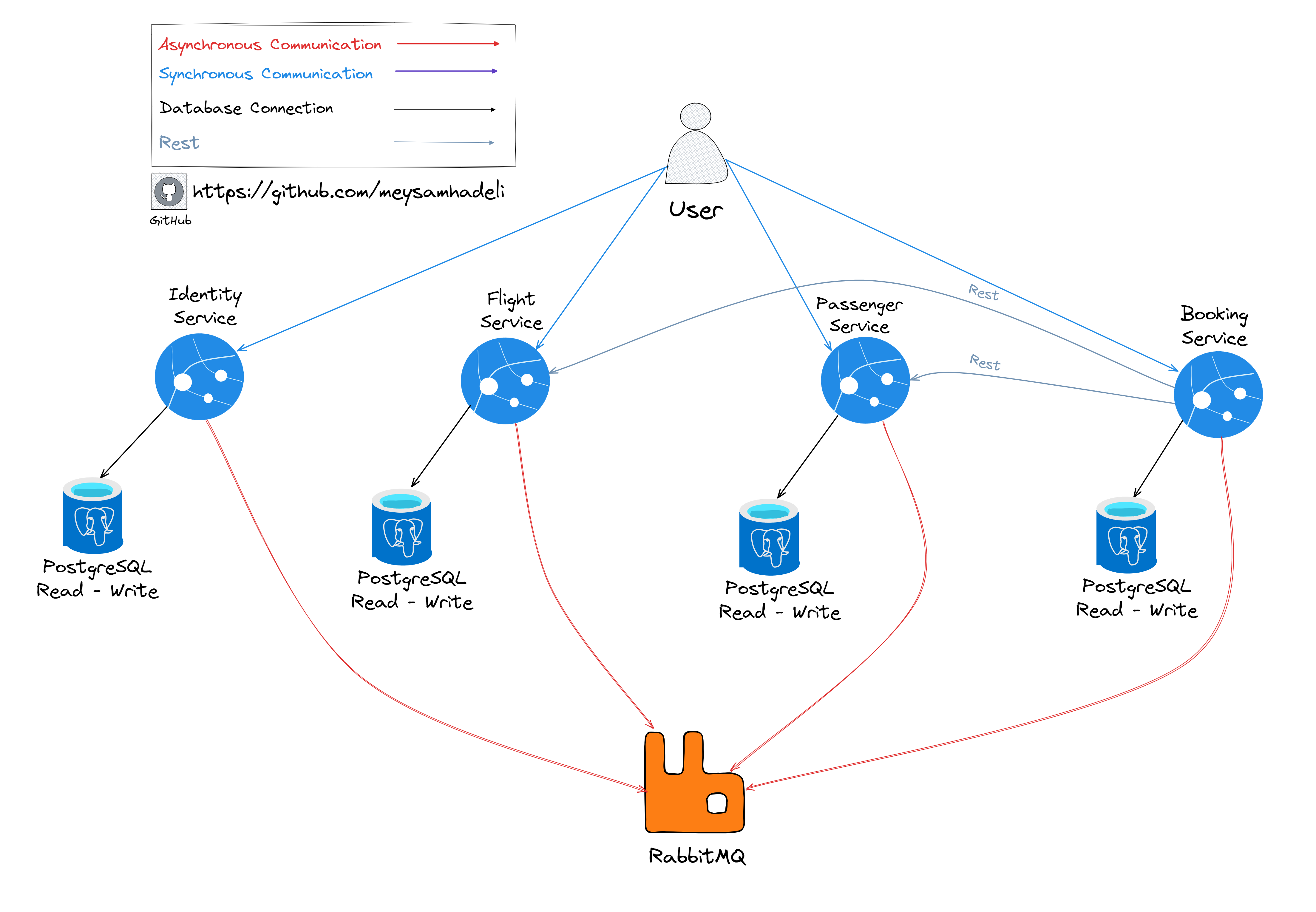Select Booking Service's PostgreSQL database icon
The image size is (1316, 912).
pyautogui.click(x=1126, y=535)
